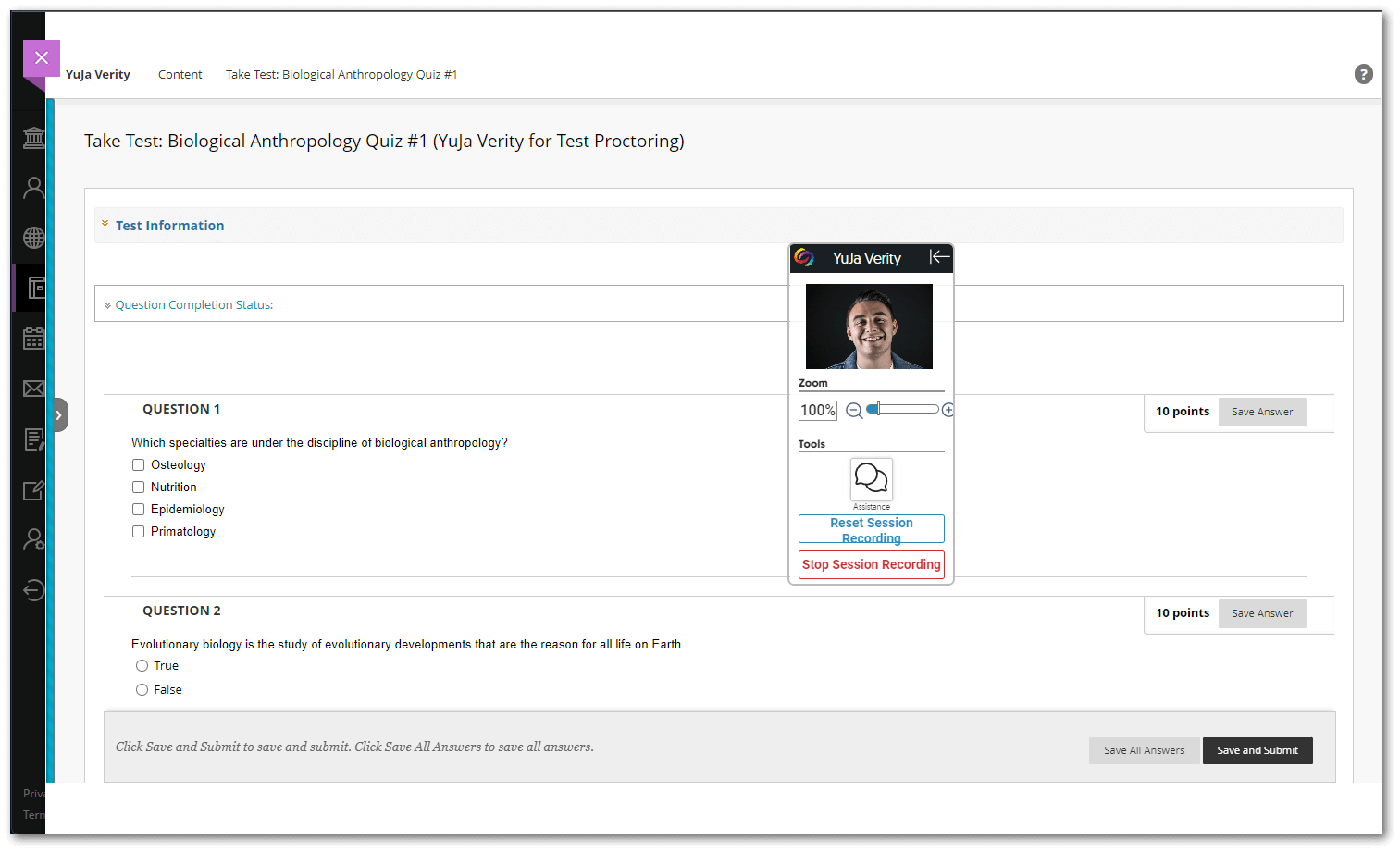The image size is (1400, 852).
Task: Expand the course menu side handle
Action: 59,414
